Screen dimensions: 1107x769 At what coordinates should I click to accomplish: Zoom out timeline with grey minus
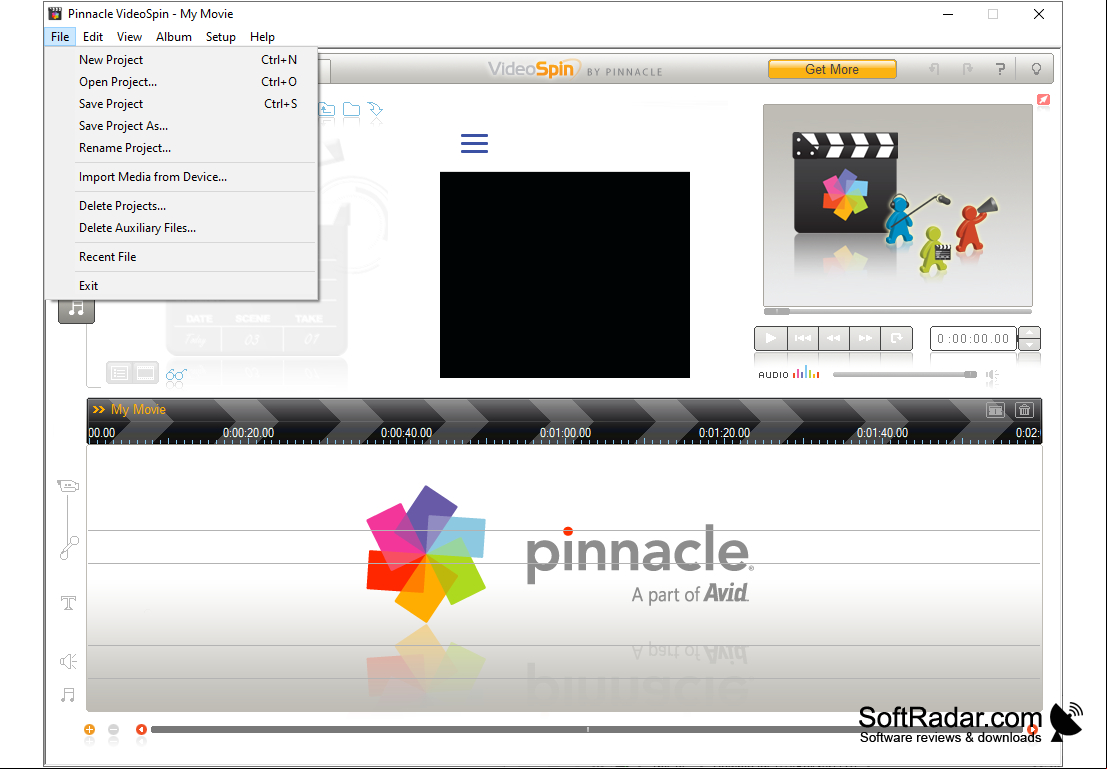pos(114,729)
